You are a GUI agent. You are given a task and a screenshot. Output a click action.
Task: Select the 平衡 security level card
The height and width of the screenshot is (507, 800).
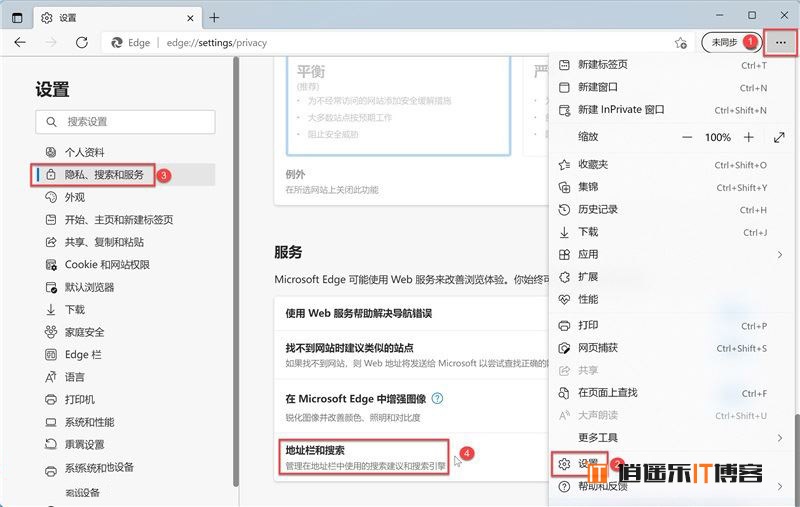(x=398, y=105)
